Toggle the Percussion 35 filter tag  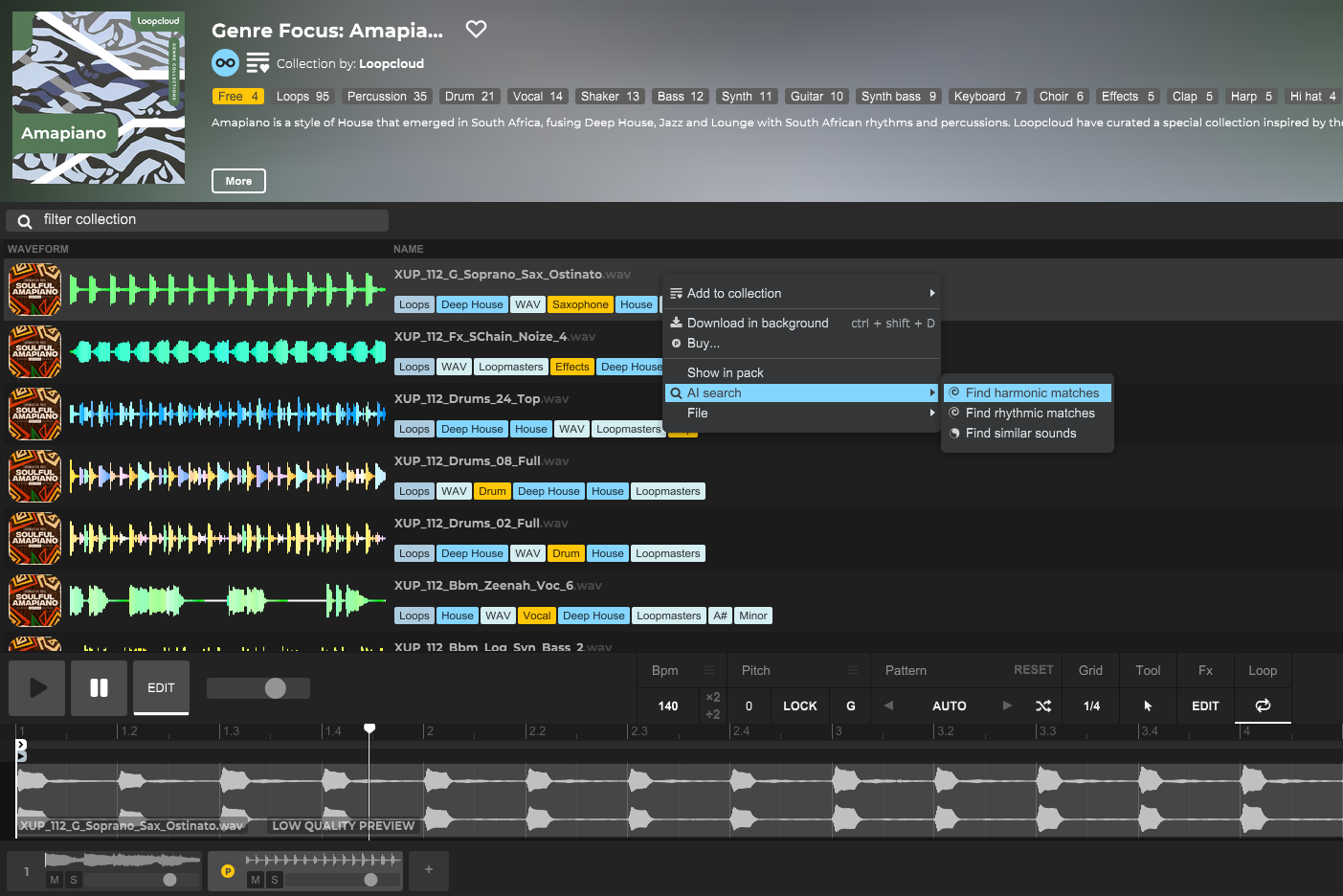tap(387, 97)
